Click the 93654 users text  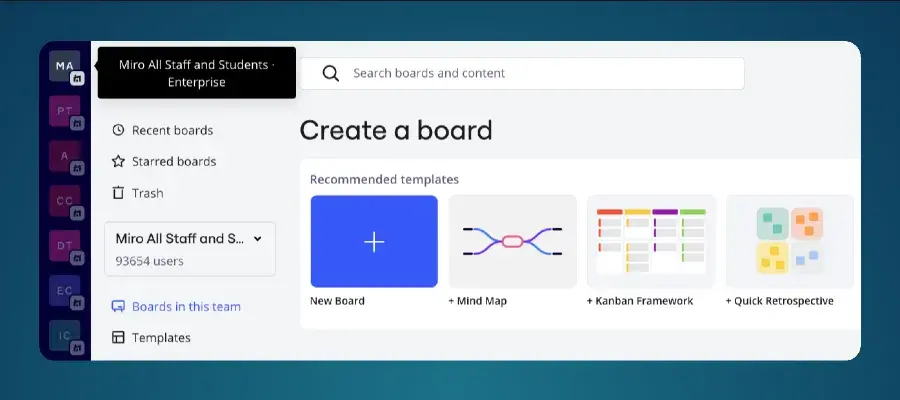[x=149, y=261]
